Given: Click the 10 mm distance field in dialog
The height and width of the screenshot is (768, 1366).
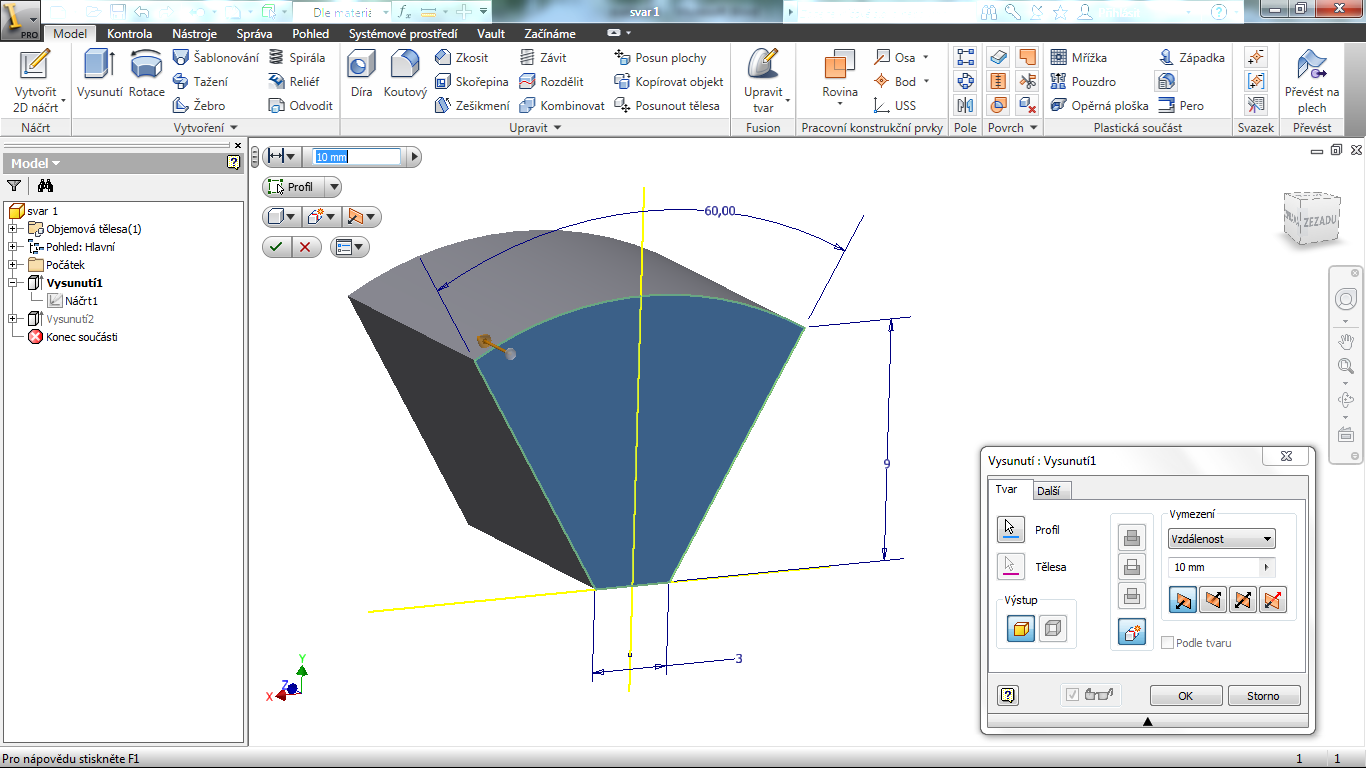Looking at the screenshot, I should [x=1214, y=567].
